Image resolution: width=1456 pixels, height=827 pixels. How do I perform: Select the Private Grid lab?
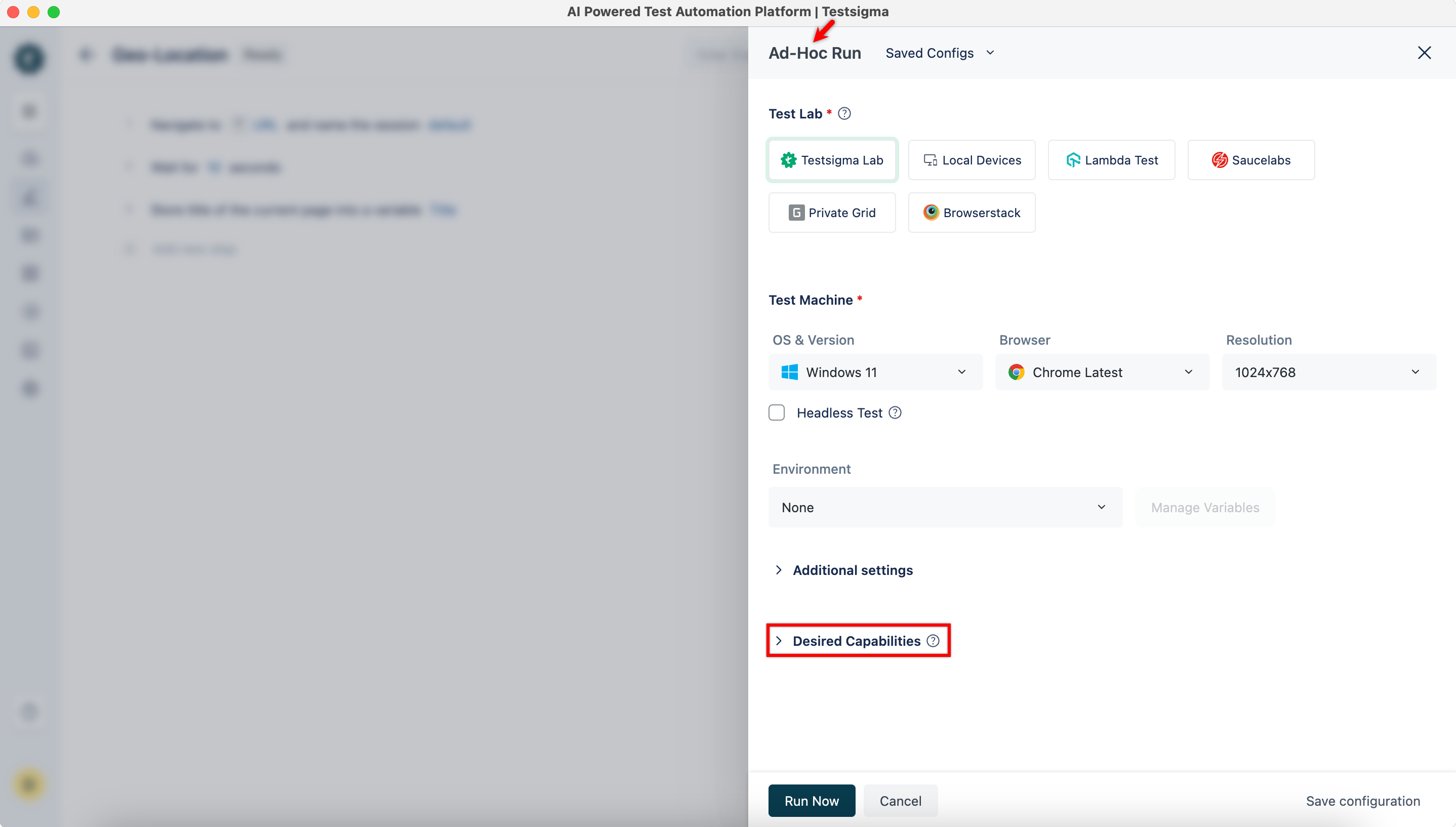(x=832, y=213)
